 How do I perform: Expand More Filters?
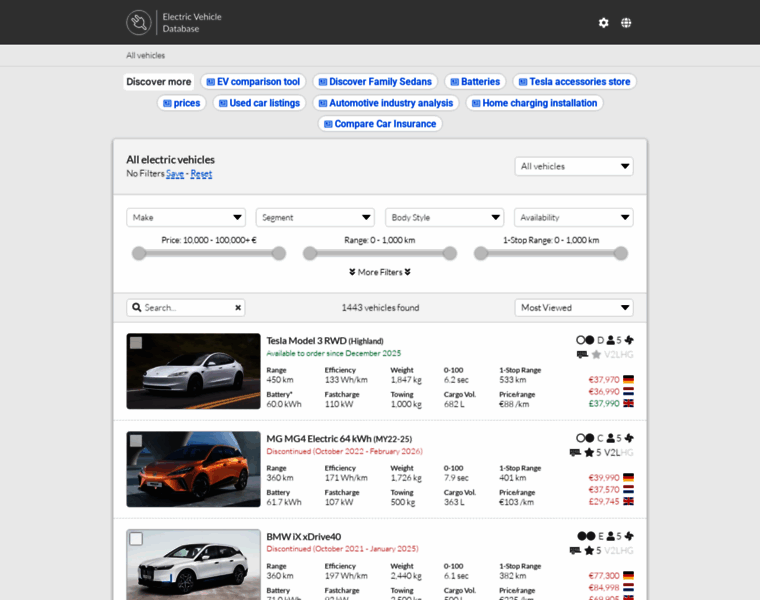point(380,272)
